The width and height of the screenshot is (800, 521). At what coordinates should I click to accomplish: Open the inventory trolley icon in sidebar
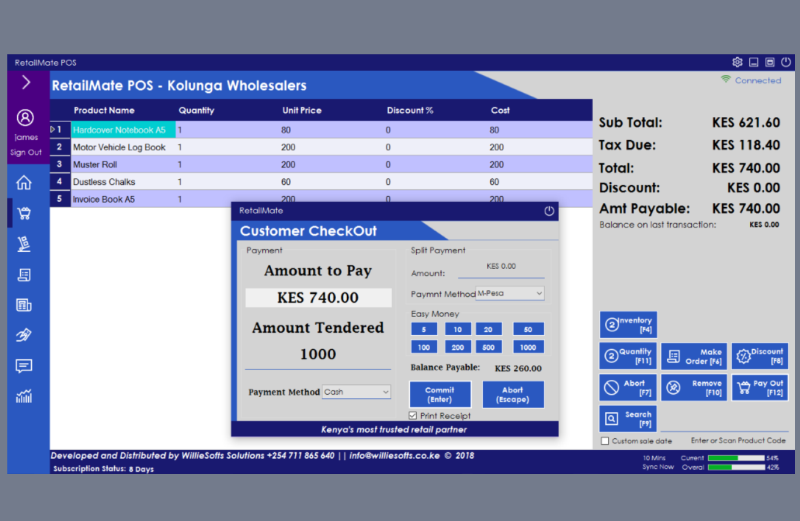click(24, 244)
